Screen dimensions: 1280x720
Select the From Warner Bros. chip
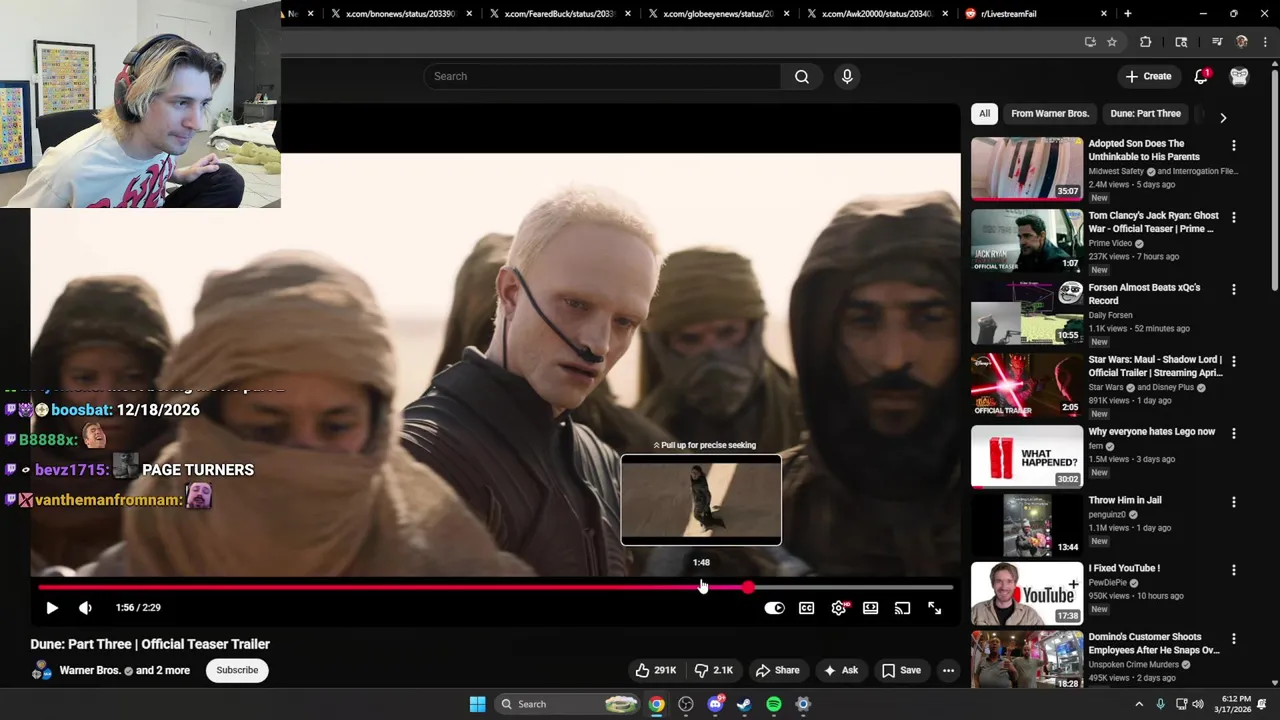(1049, 113)
